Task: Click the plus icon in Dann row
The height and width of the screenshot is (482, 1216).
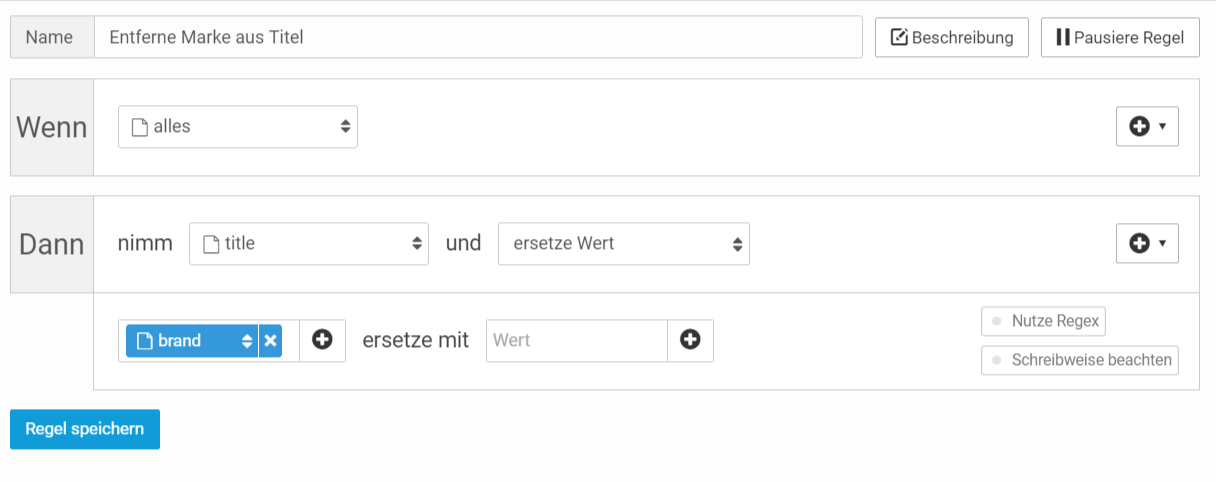Action: tap(1139, 244)
